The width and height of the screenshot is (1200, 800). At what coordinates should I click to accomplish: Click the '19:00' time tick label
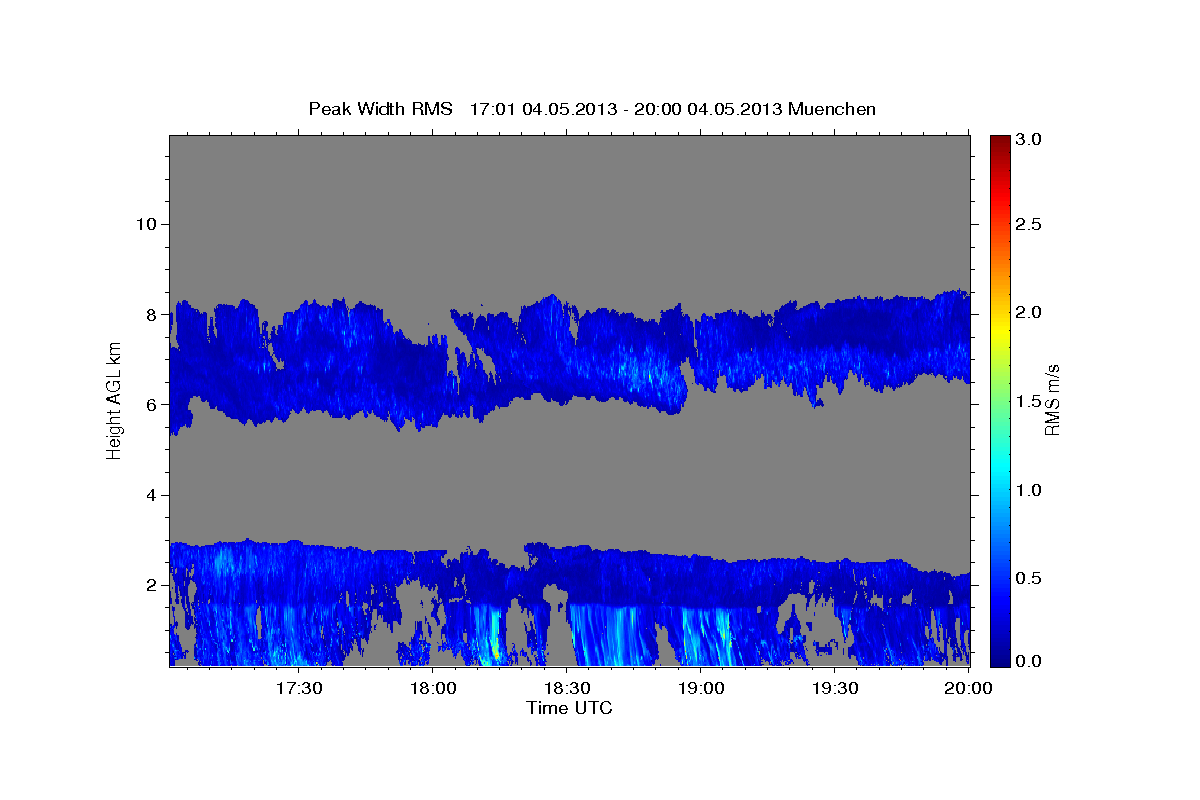pos(701,689)
